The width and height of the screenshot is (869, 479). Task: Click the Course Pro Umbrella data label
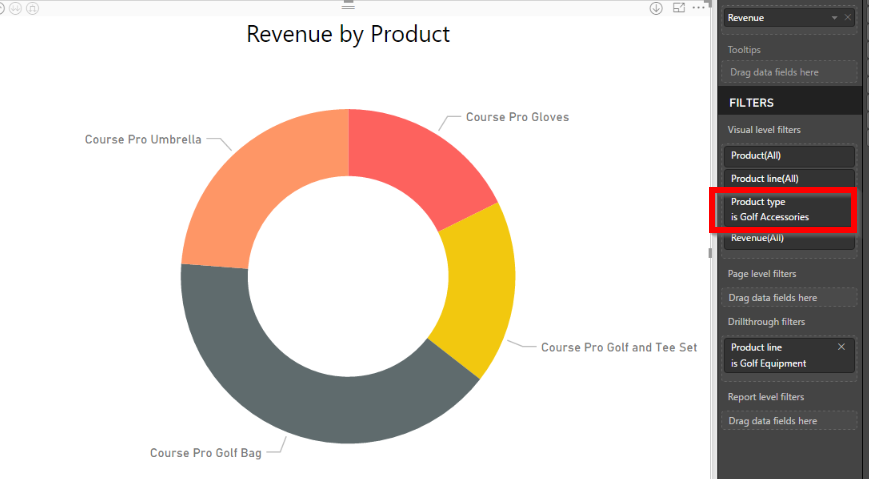[143, 139]
